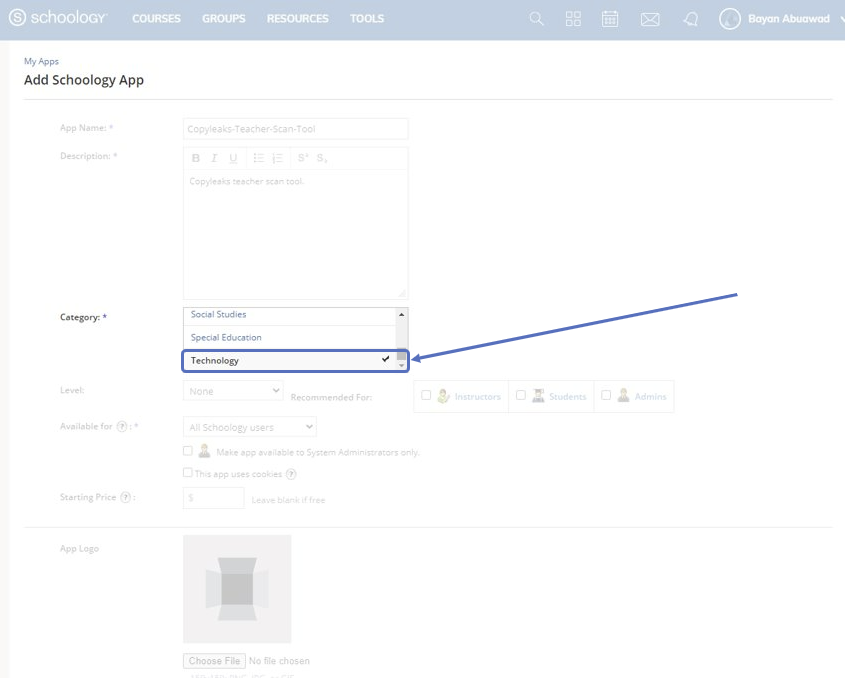Select Social Studies category option
This screenshot has height=699, width=855.
tap(290, 315)
